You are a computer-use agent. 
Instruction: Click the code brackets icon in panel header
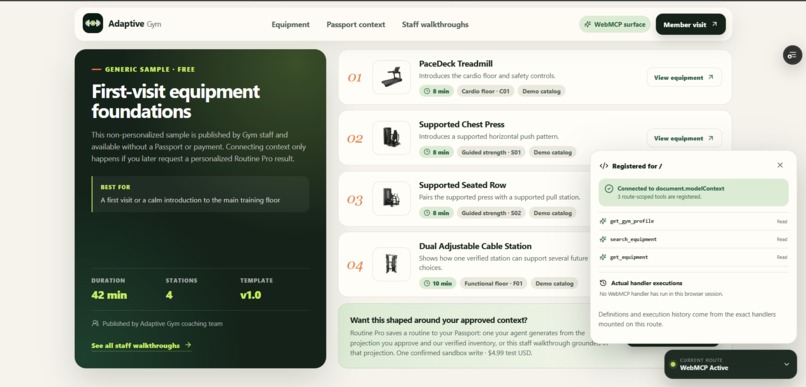tap(603, 166)
